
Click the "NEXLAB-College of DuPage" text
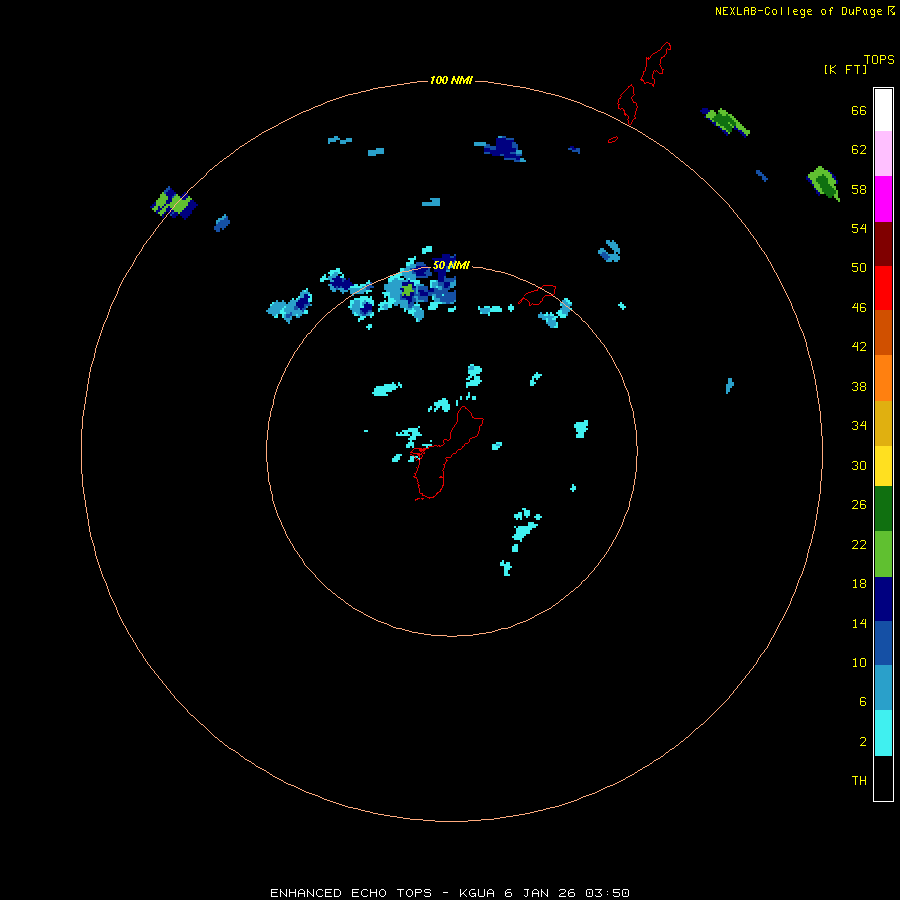point(798,11)
